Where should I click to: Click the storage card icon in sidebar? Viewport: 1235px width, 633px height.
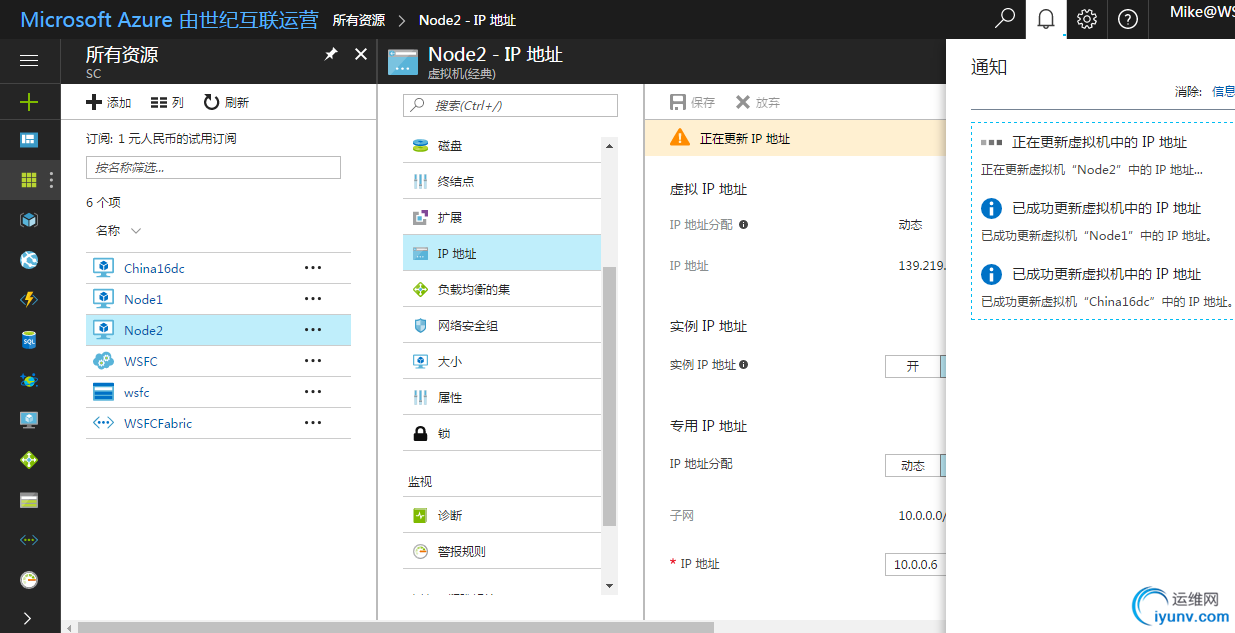[29, 500]
